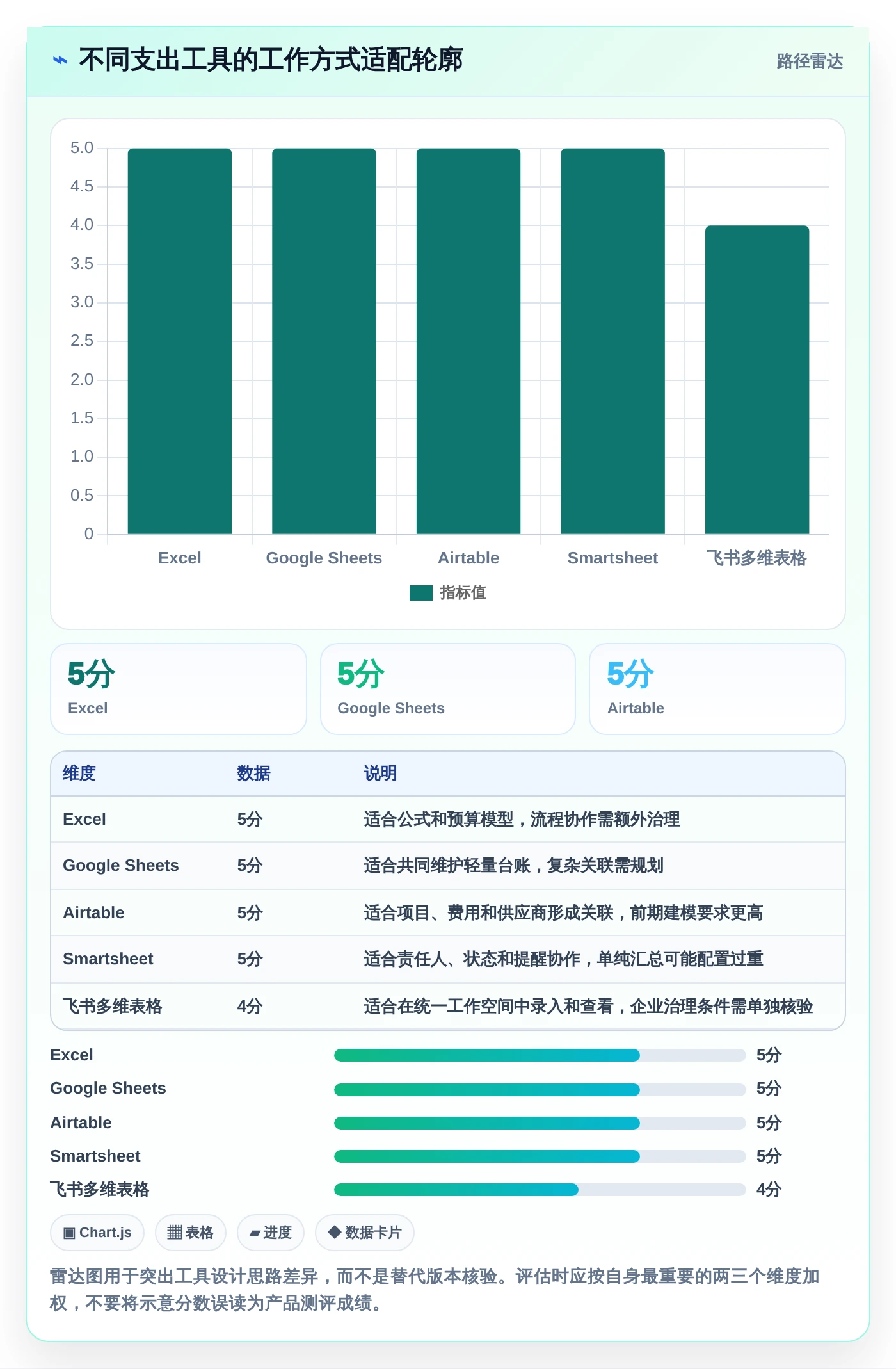The width and height of the screenshot is (896, 1369).
Task: Click the Smartsheet progress bar
Action: coord(540,1156)
